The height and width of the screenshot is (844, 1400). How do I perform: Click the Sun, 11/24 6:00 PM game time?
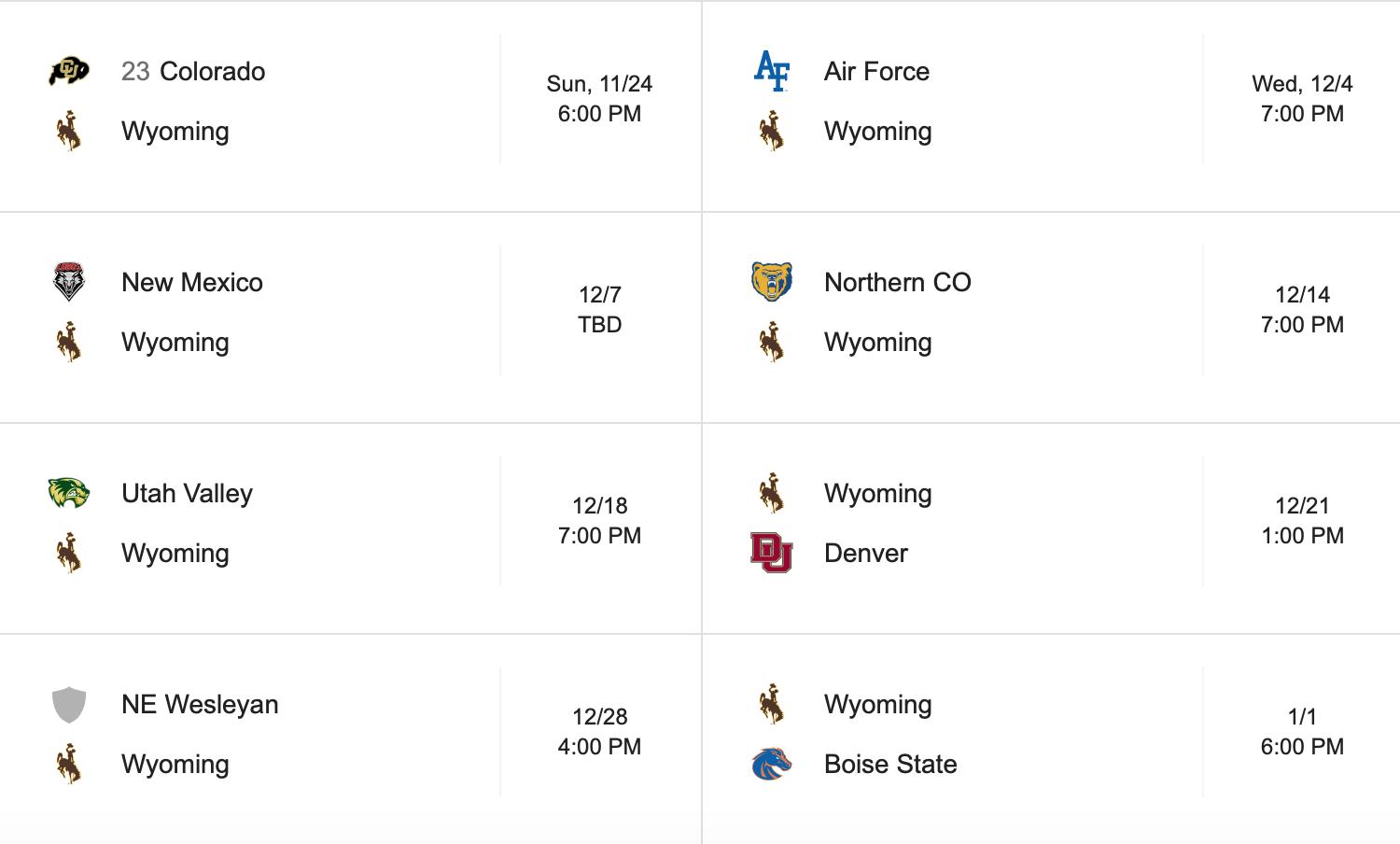599,99
